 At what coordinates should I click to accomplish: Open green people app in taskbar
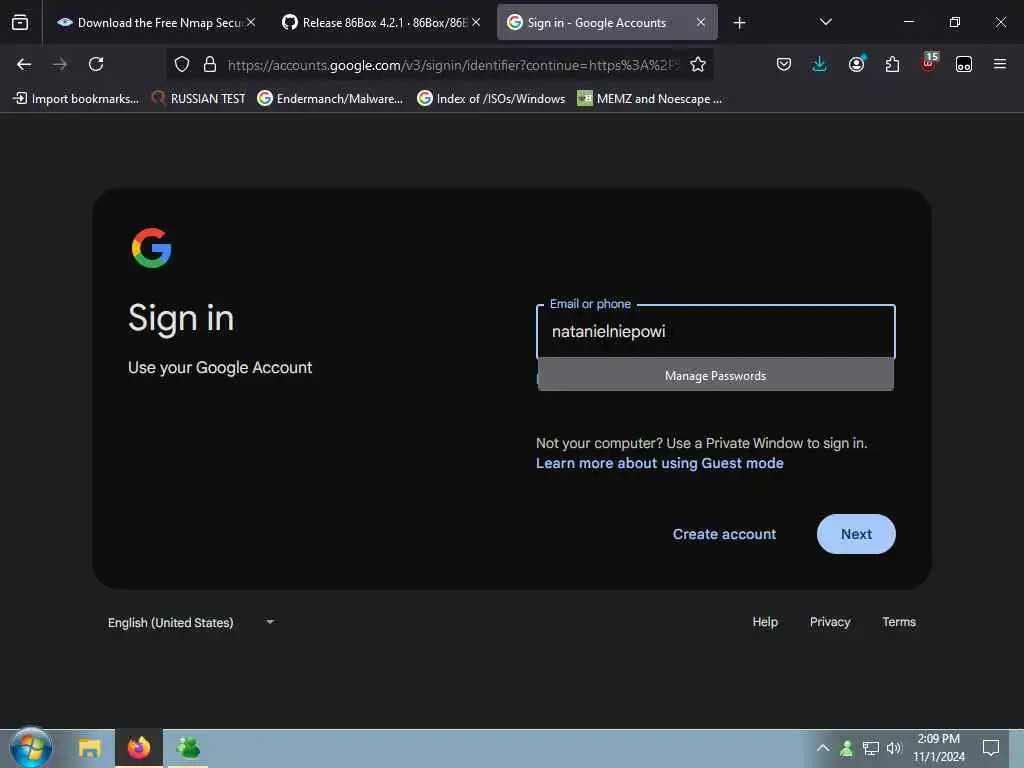click(x=188, y=748)
